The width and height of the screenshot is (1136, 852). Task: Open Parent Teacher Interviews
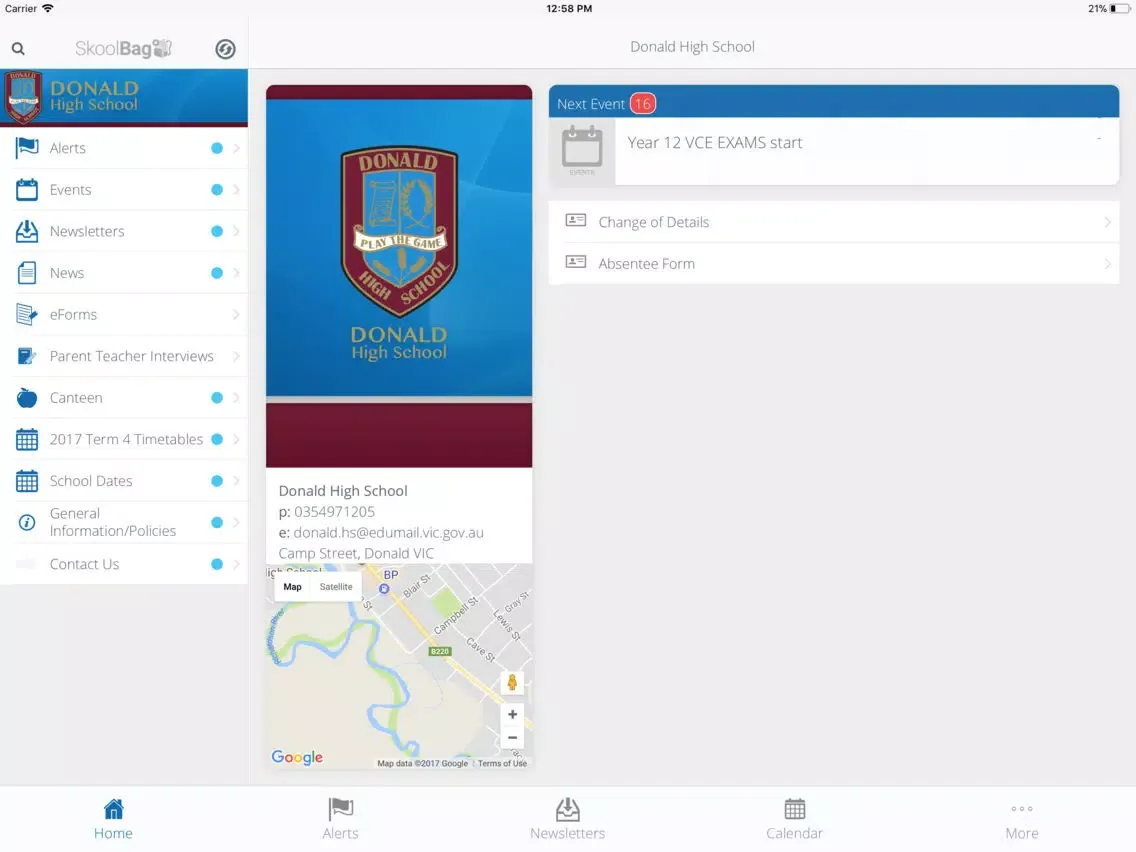(x=124, y=356)
